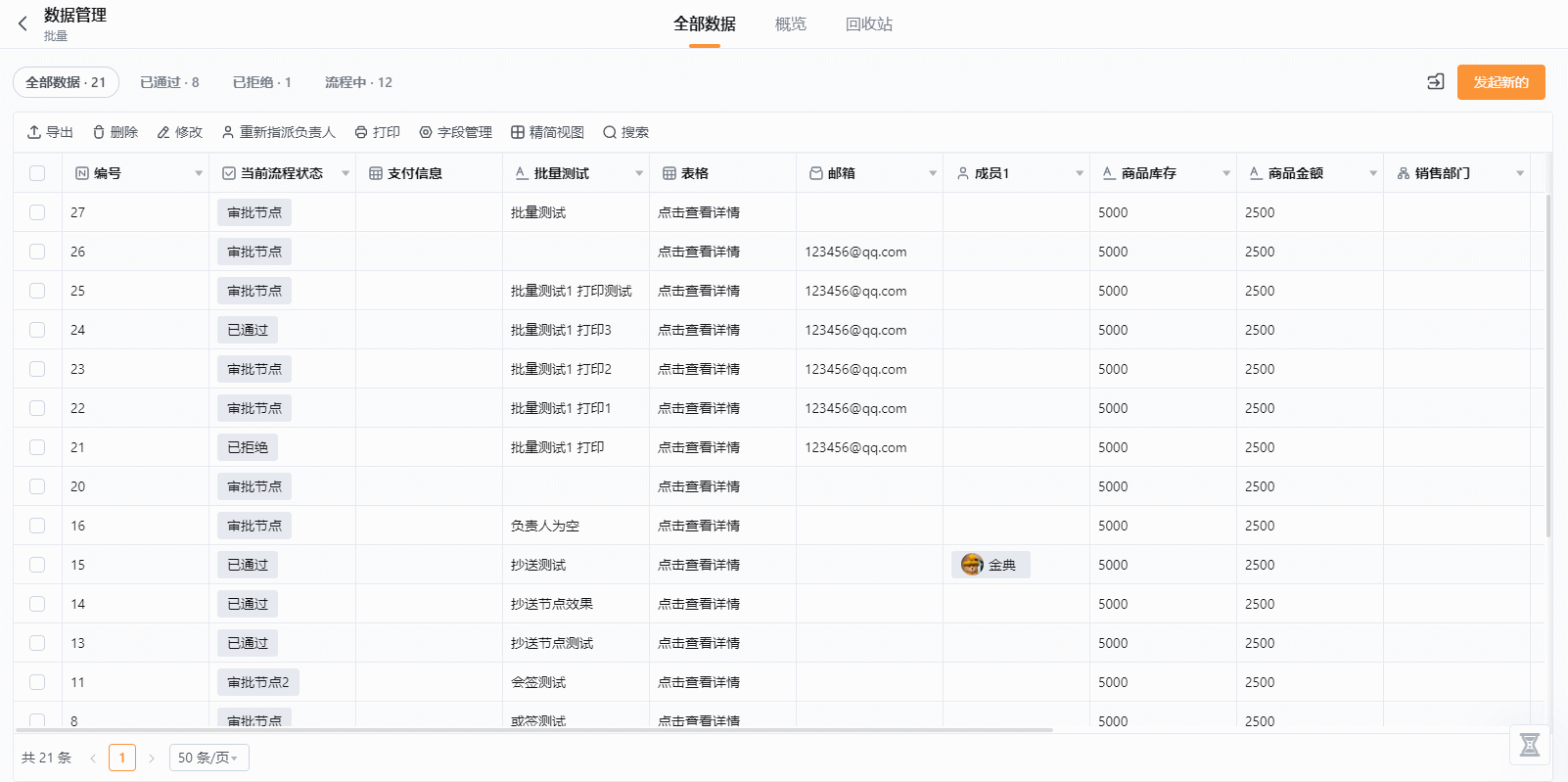Open 点击查看详情 link in row 15
Screen dimensions: 1568x782
coord(699,565)
